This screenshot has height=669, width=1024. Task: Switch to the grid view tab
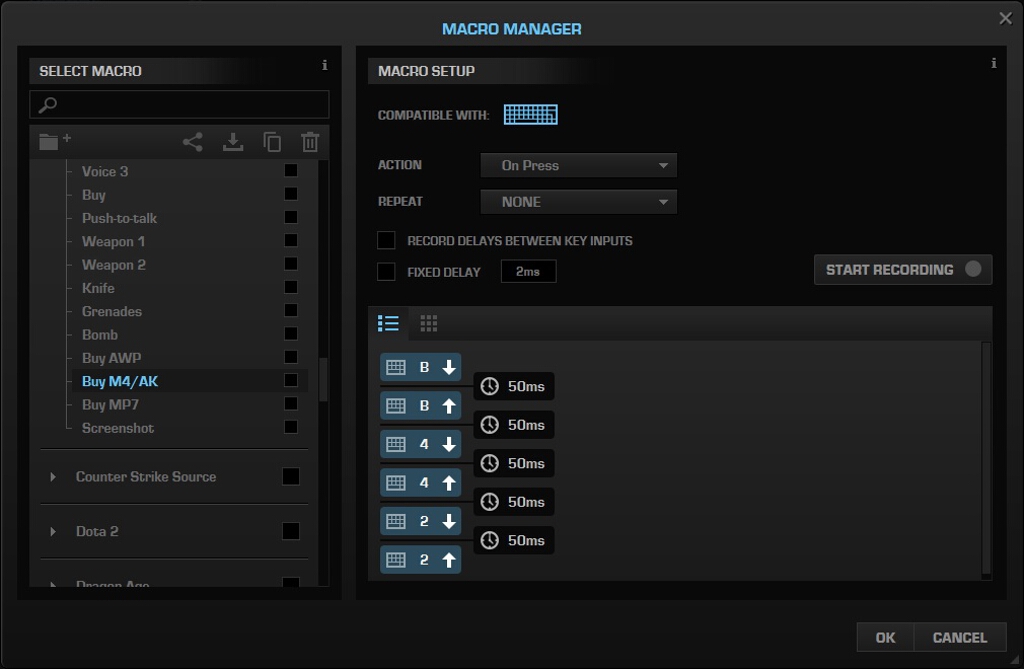[429, 323]
